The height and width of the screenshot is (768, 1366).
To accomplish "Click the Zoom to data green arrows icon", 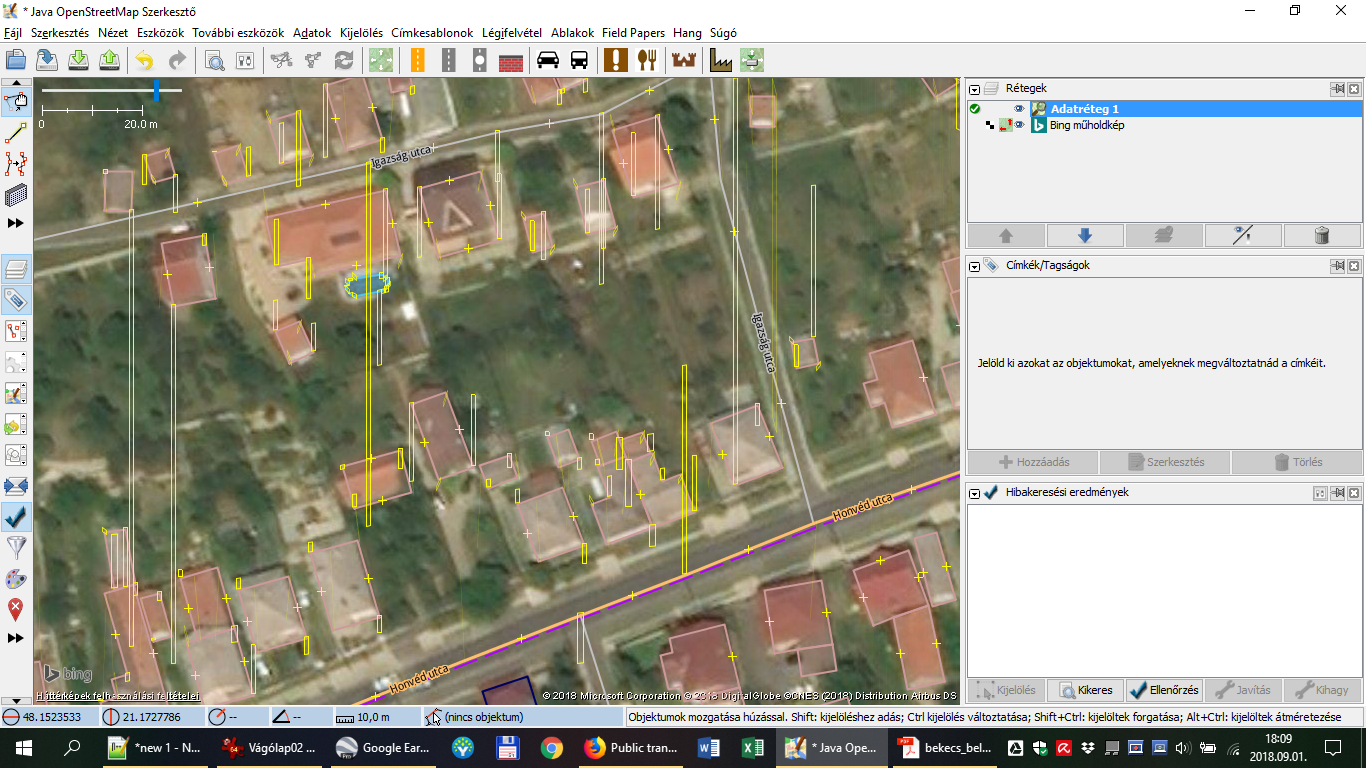I will pos(380,60).
